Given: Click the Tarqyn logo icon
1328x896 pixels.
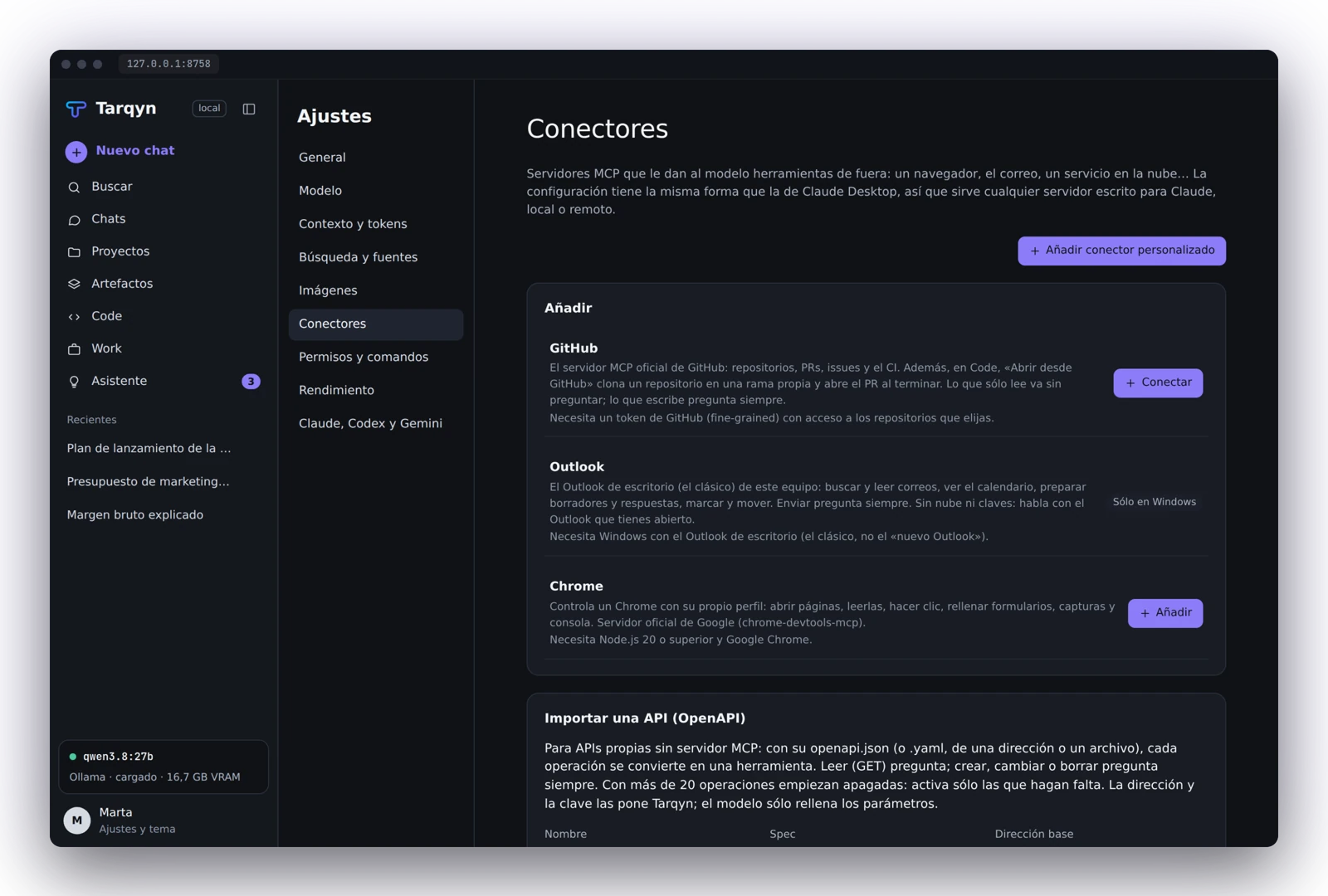Looking at the screenshot, I should [x=76, y=109].
